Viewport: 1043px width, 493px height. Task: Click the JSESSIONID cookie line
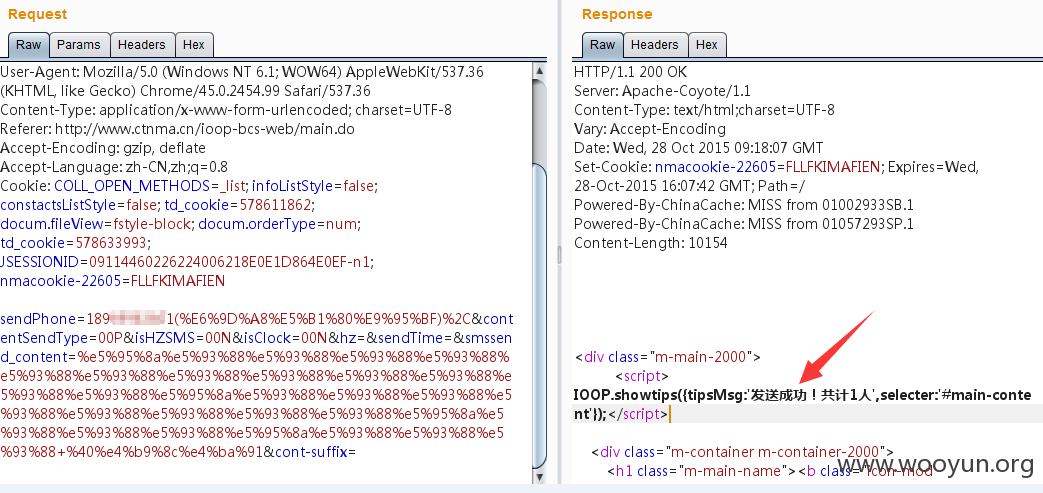click(187, 262)
